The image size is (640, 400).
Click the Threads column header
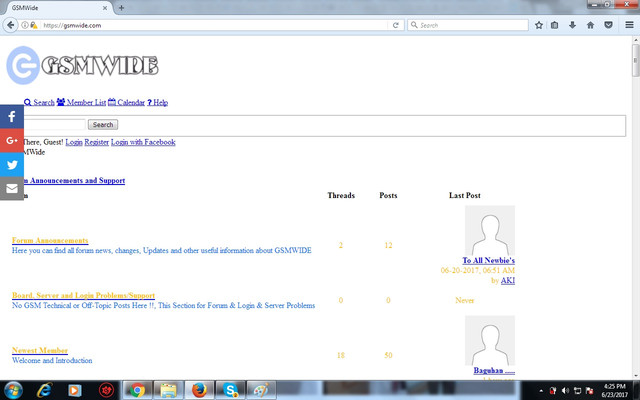pyautogui.click(x=341, y=196)
